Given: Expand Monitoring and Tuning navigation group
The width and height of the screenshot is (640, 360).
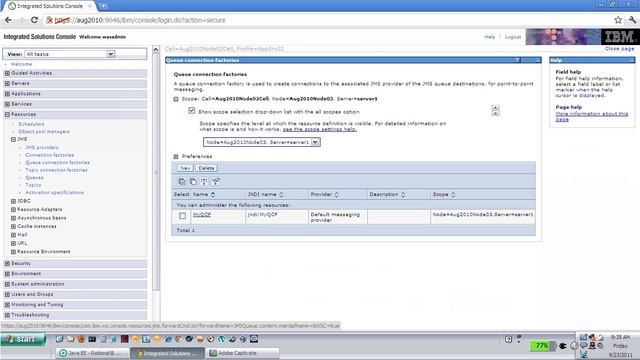Looking at the screenshot, I should (7, 305).
